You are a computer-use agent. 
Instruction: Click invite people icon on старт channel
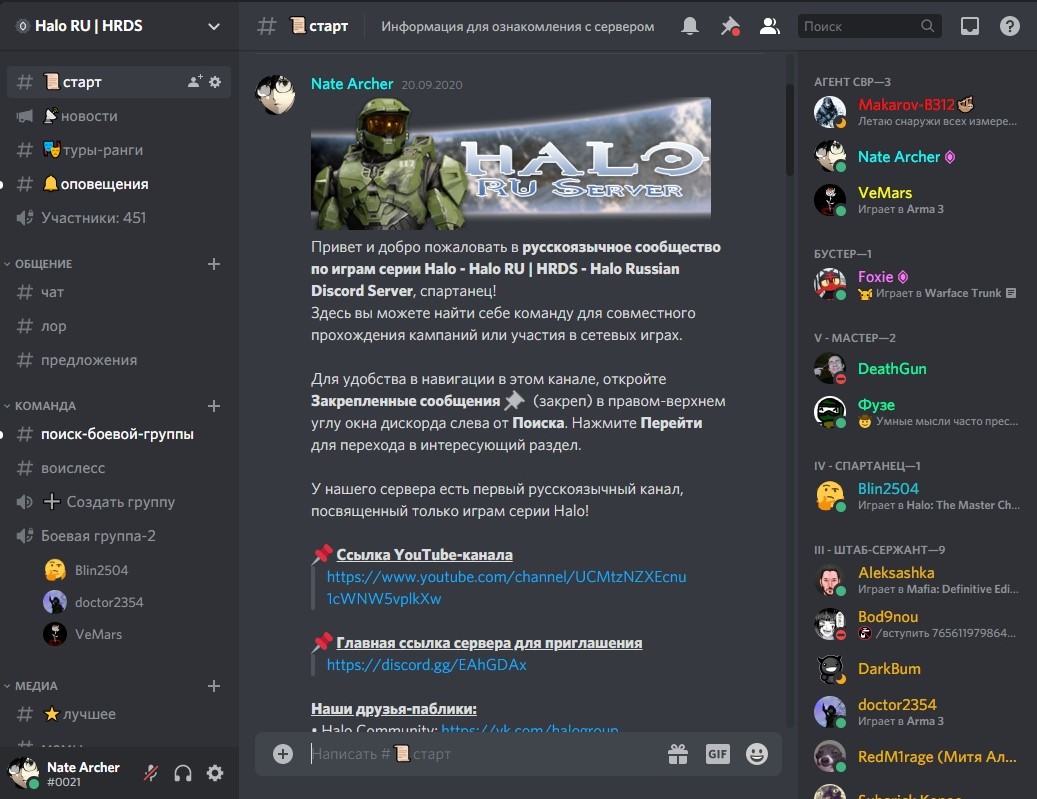coord(194,81)
